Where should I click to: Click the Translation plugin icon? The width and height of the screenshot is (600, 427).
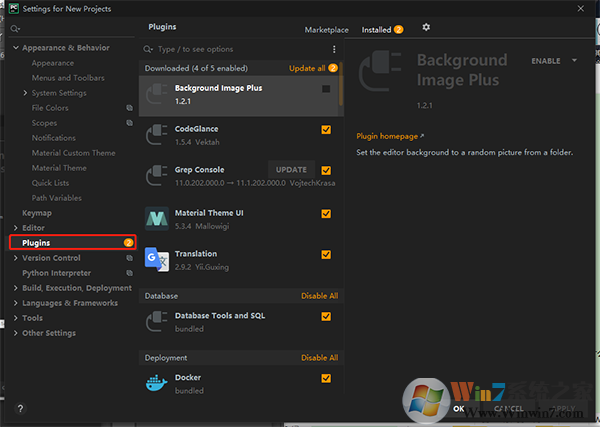pyautogui.click(x=156, y=260)
